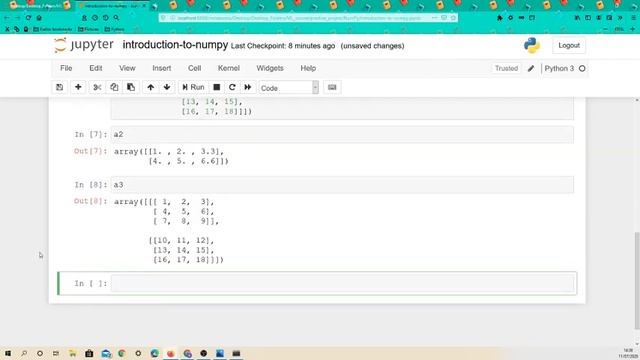Select the In [8] cell containing a3
Image resolution: width=640 pixels, height=360 pixels.
click(x=342, y=185)
